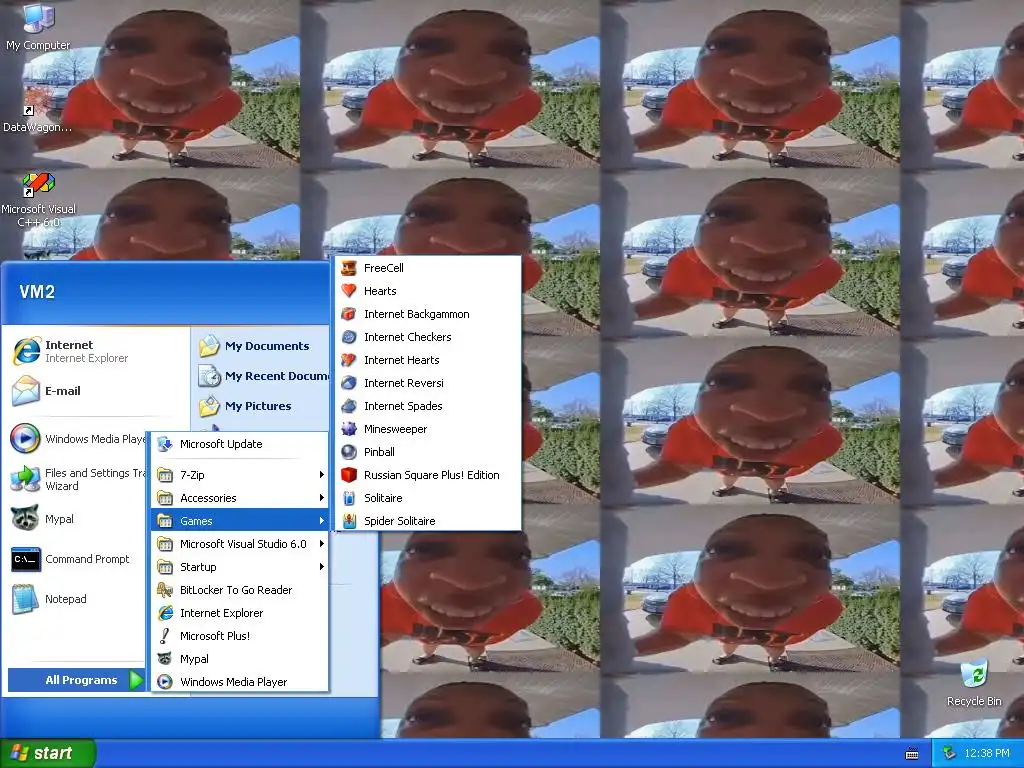The height and width of the screenshot is (768, 1024).
Task: Open Notepad icon in Start menu
Action: [x=25, y=599]
